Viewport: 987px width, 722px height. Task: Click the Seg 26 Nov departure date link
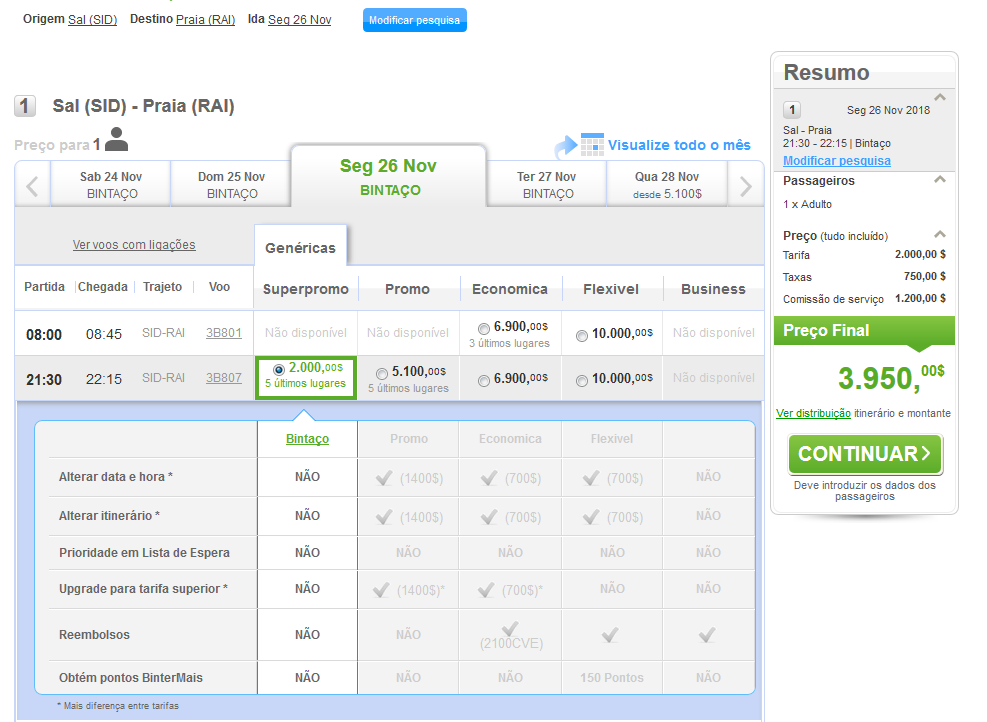pos(300,20)
